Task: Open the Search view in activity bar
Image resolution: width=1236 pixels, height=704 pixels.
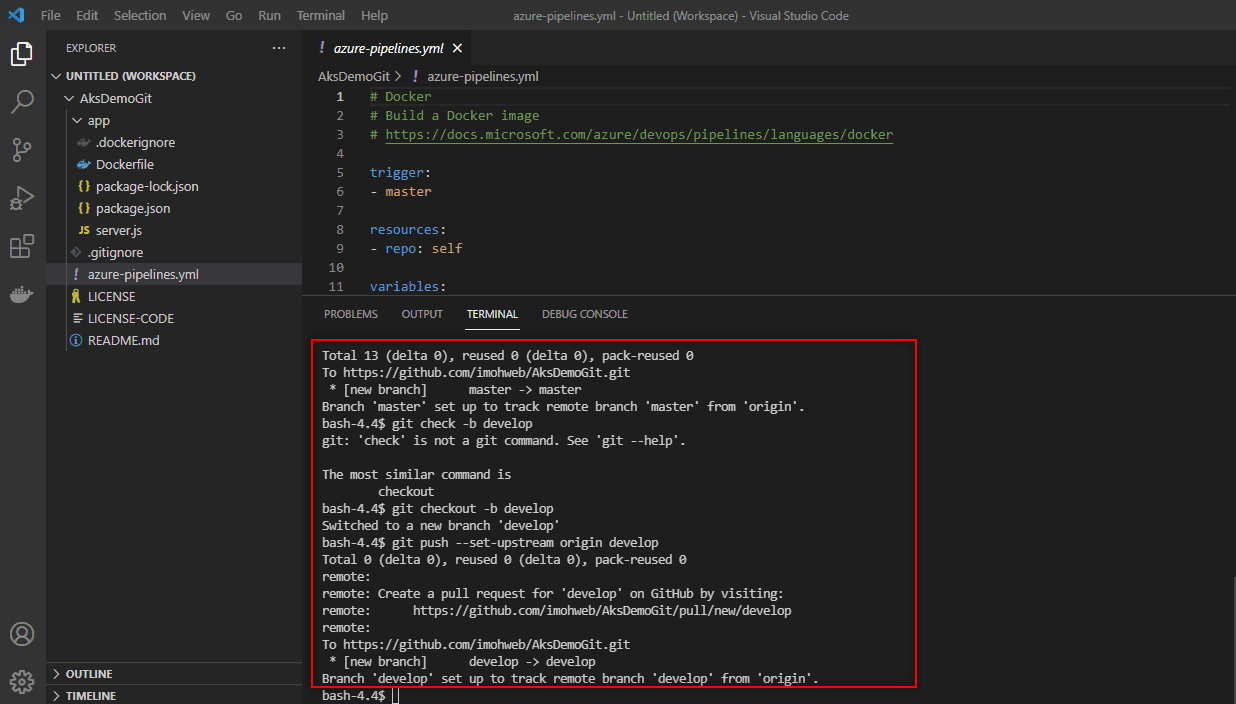Action: click(x=22, y=102)
